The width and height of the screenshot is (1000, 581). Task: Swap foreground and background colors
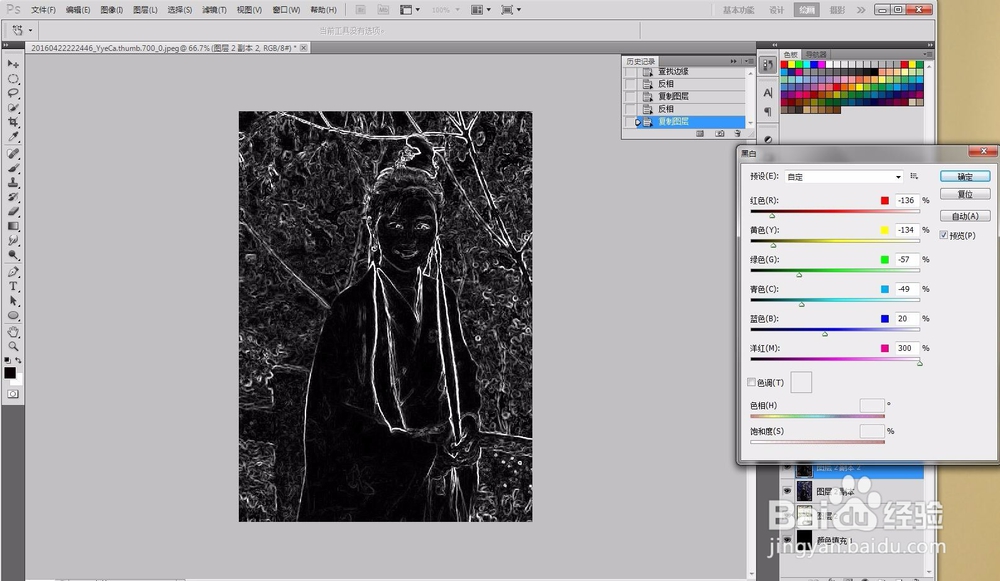18,360
